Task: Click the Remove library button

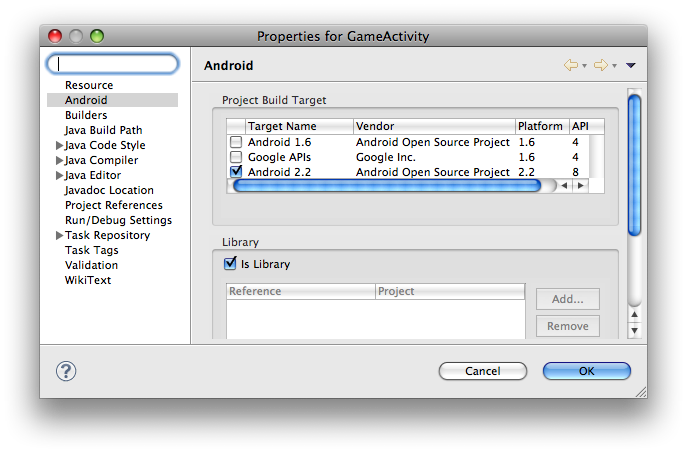Action: pyautogui.click(x=568, y=326)
